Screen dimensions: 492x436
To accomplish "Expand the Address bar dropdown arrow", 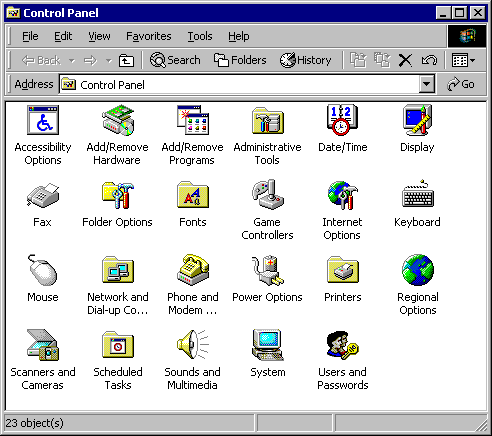I will (x=427, y=84).
